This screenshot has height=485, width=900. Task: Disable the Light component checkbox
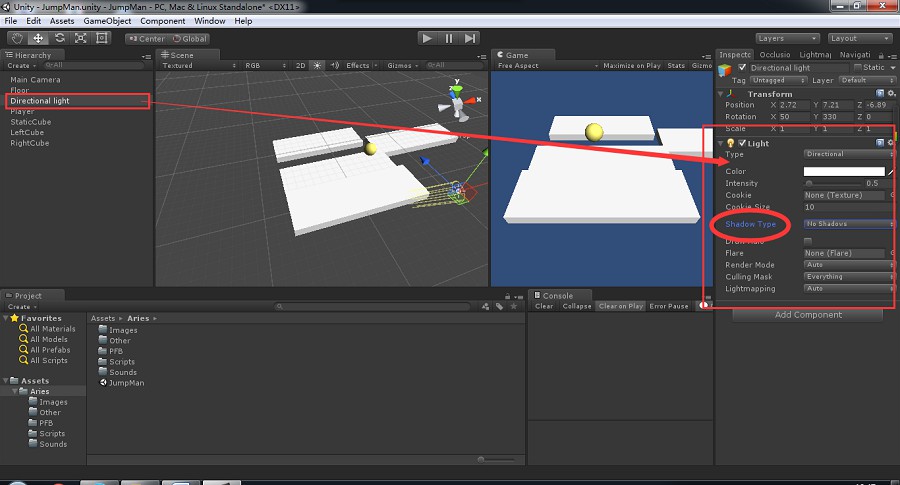742,143
